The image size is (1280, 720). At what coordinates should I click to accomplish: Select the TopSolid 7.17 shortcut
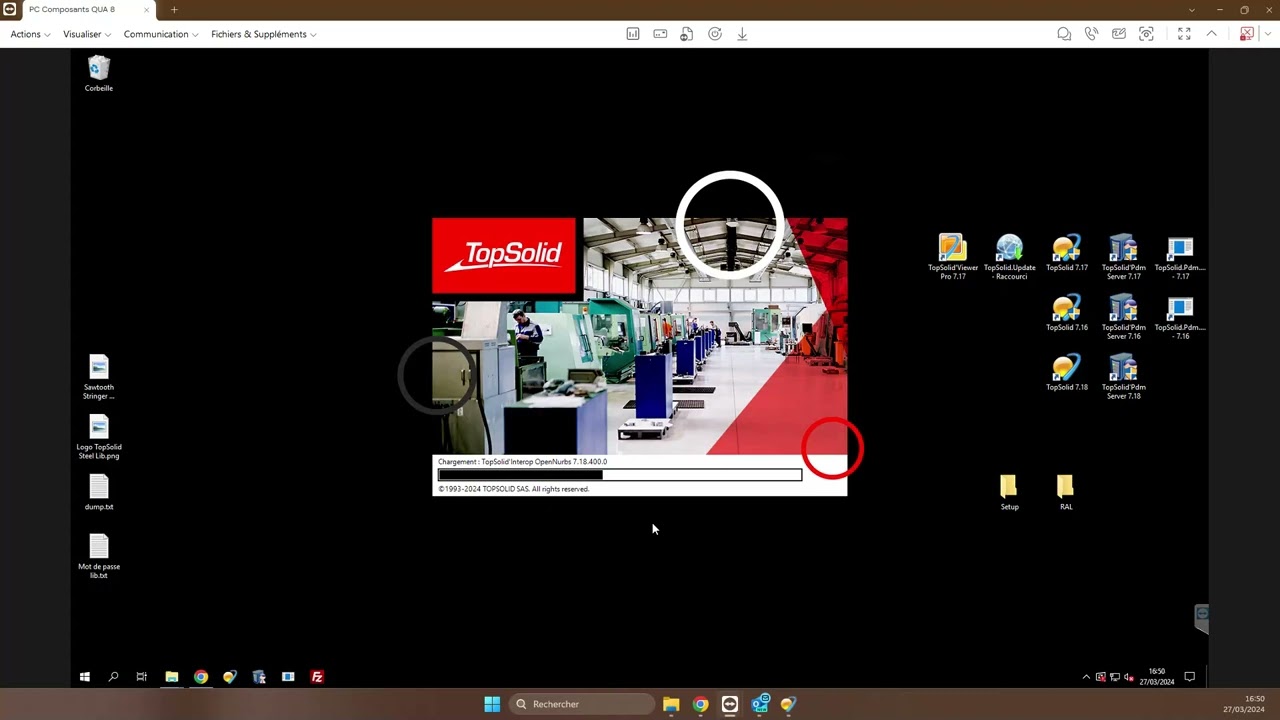pos(1067,253)
